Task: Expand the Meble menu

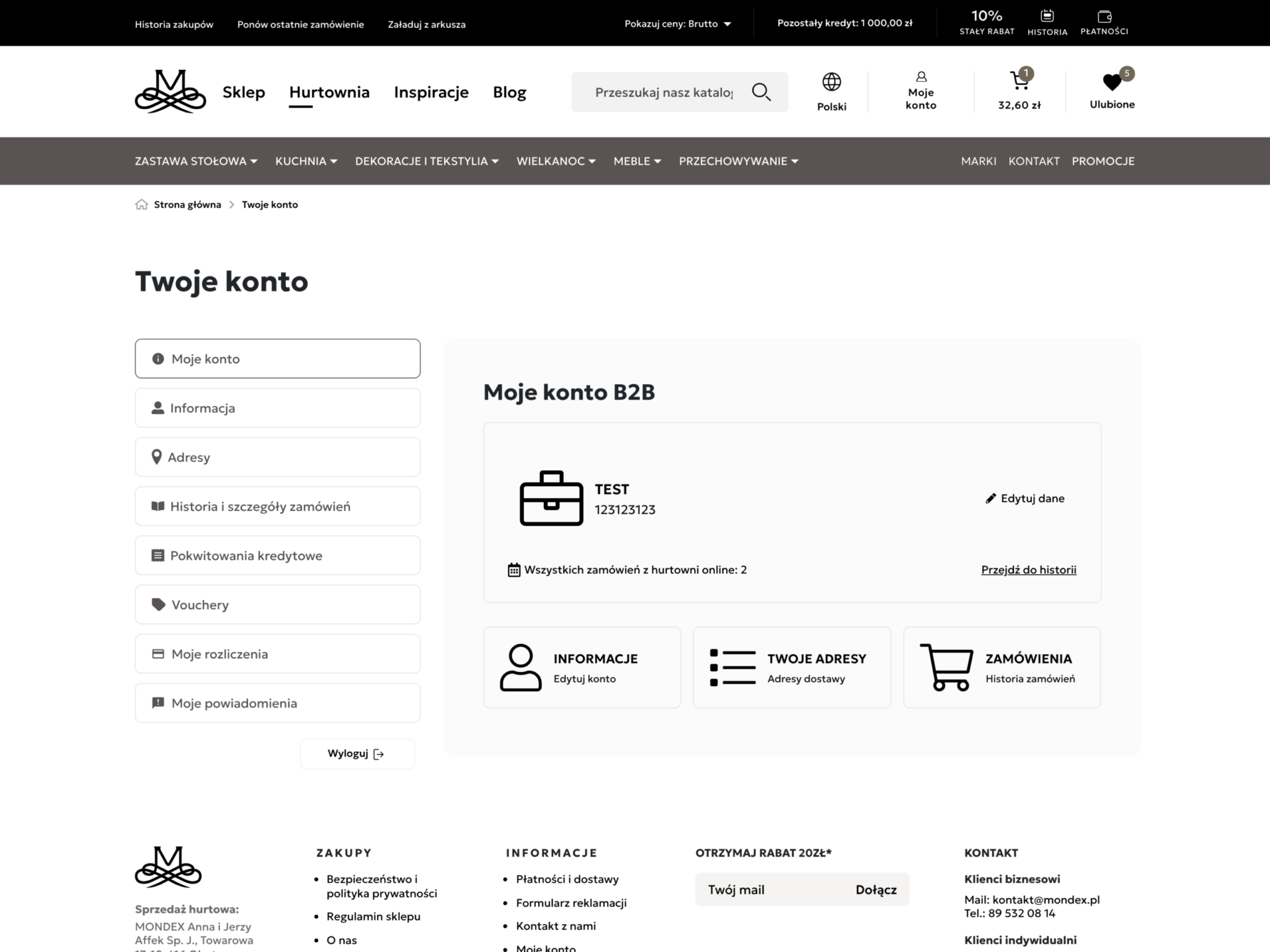Action: (637, 161)
